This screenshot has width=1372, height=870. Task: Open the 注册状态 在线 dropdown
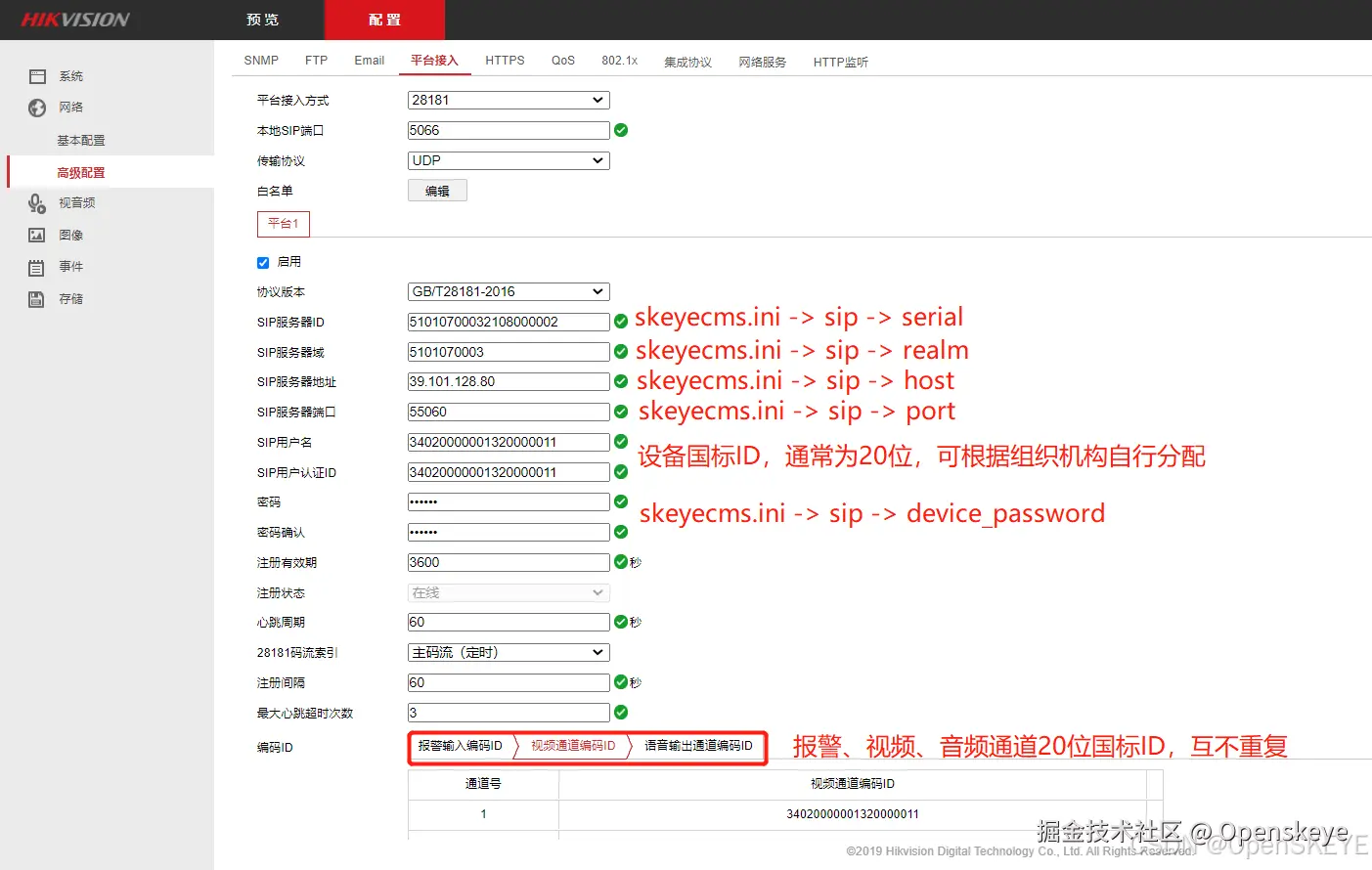[x=509, y=592]
